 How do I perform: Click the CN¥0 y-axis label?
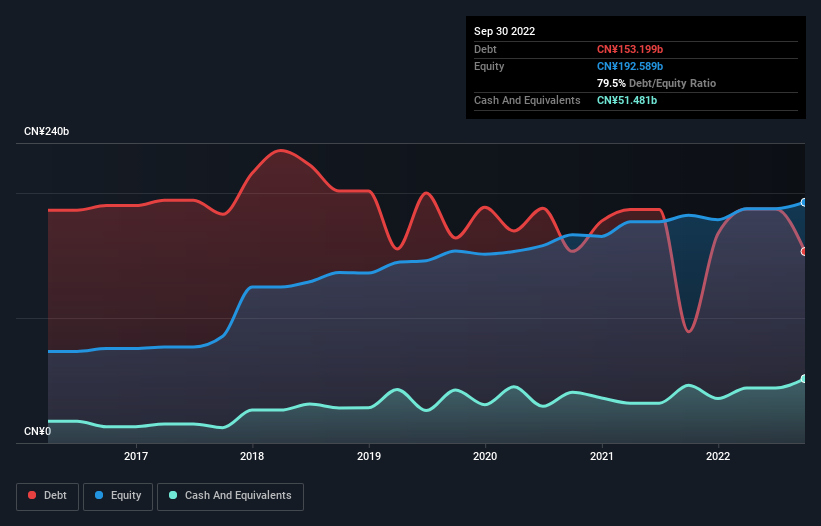(x=38, y=431)
